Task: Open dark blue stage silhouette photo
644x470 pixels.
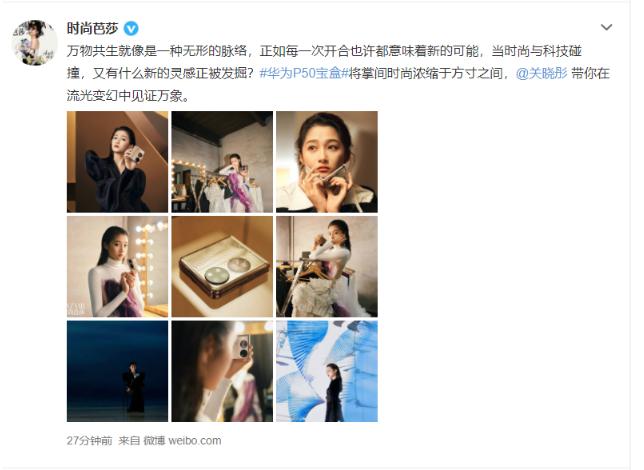Action: 117,371
